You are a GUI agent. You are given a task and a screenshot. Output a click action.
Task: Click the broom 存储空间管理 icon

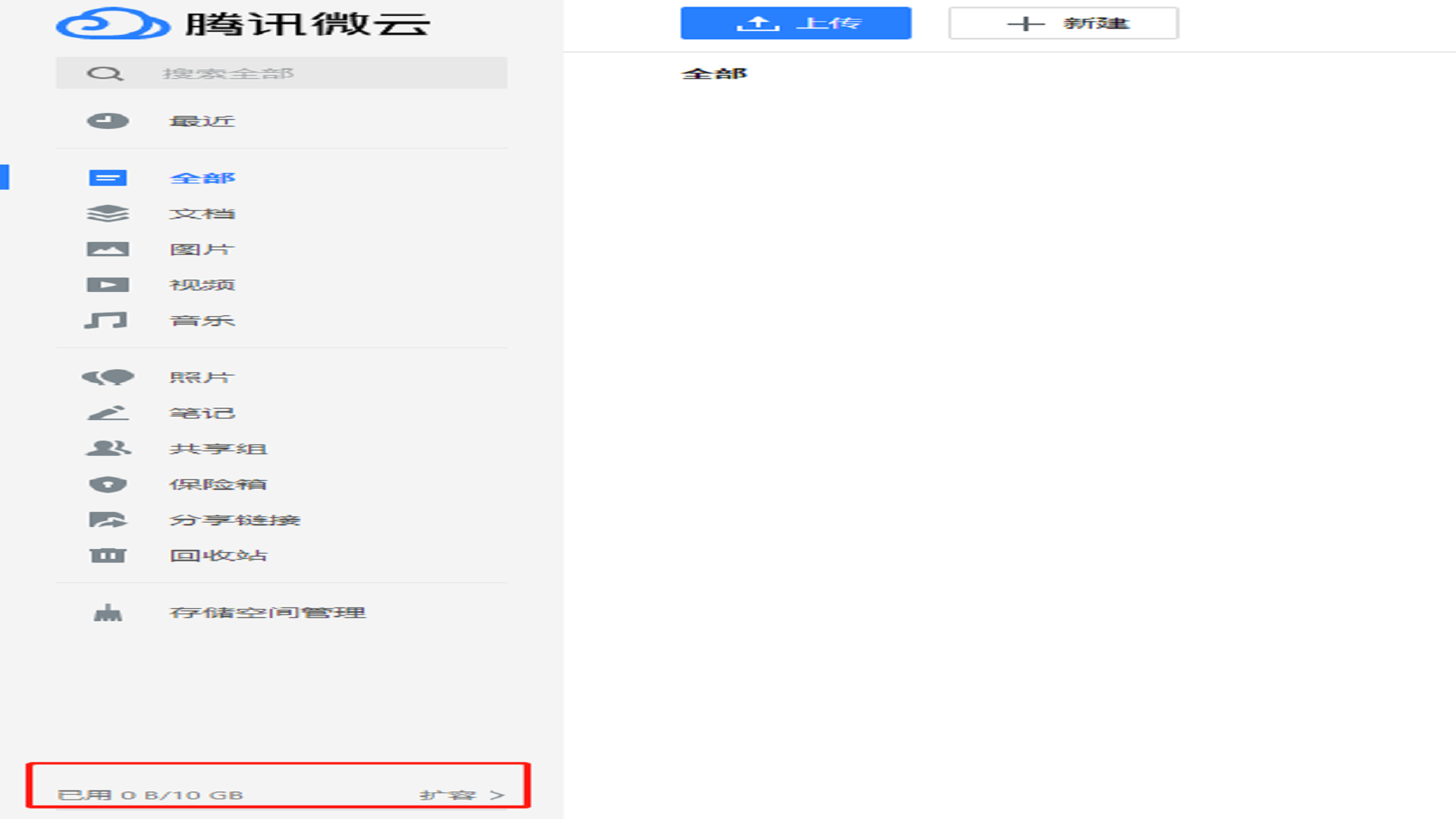point(108,612)
